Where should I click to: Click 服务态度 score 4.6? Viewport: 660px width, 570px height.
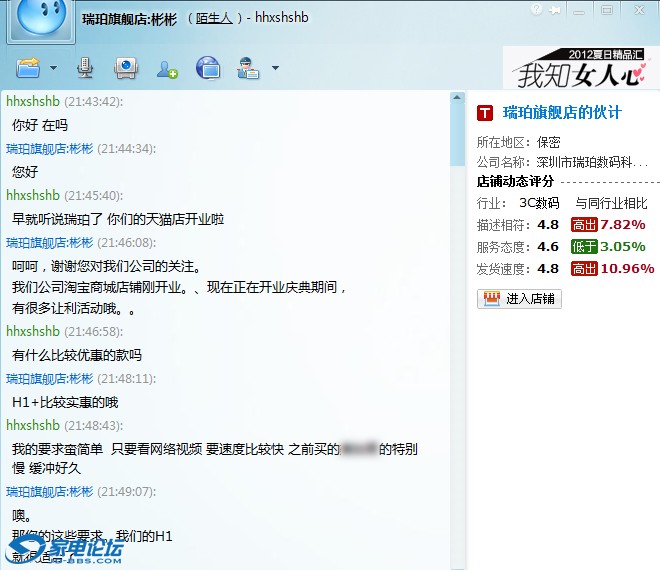tap(548, 247)
